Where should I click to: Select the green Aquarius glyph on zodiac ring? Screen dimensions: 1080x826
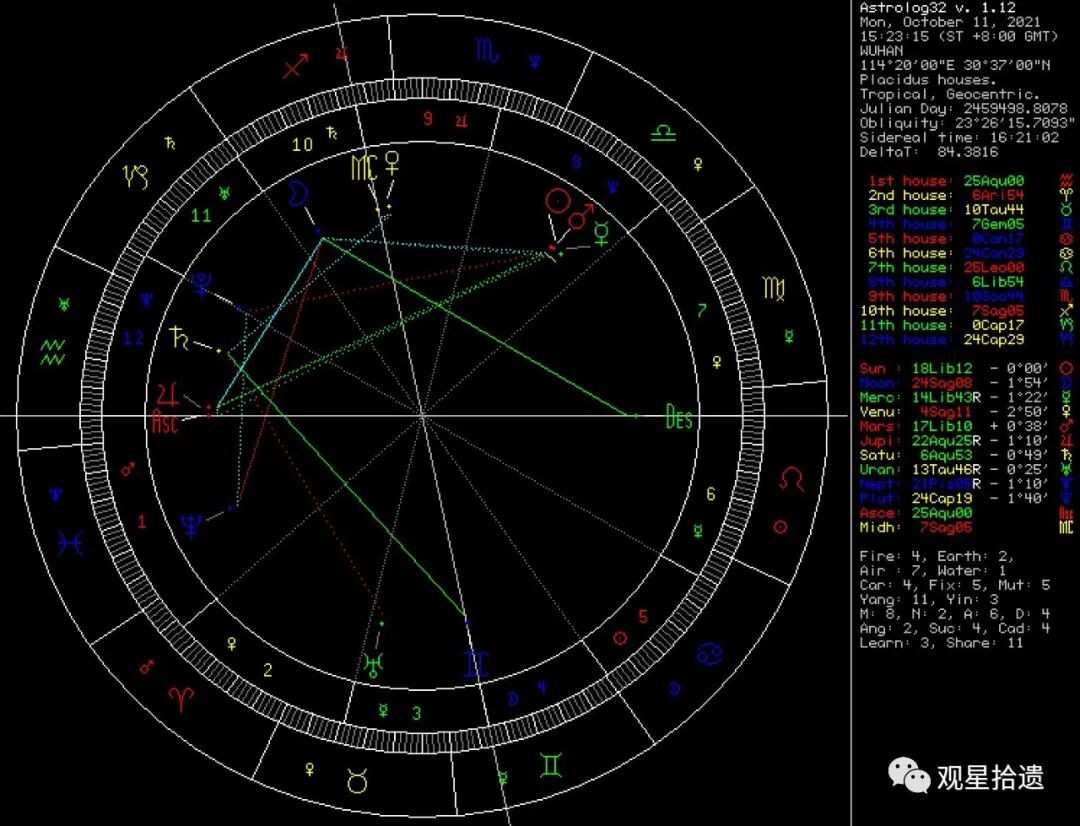tap(53, 352)
